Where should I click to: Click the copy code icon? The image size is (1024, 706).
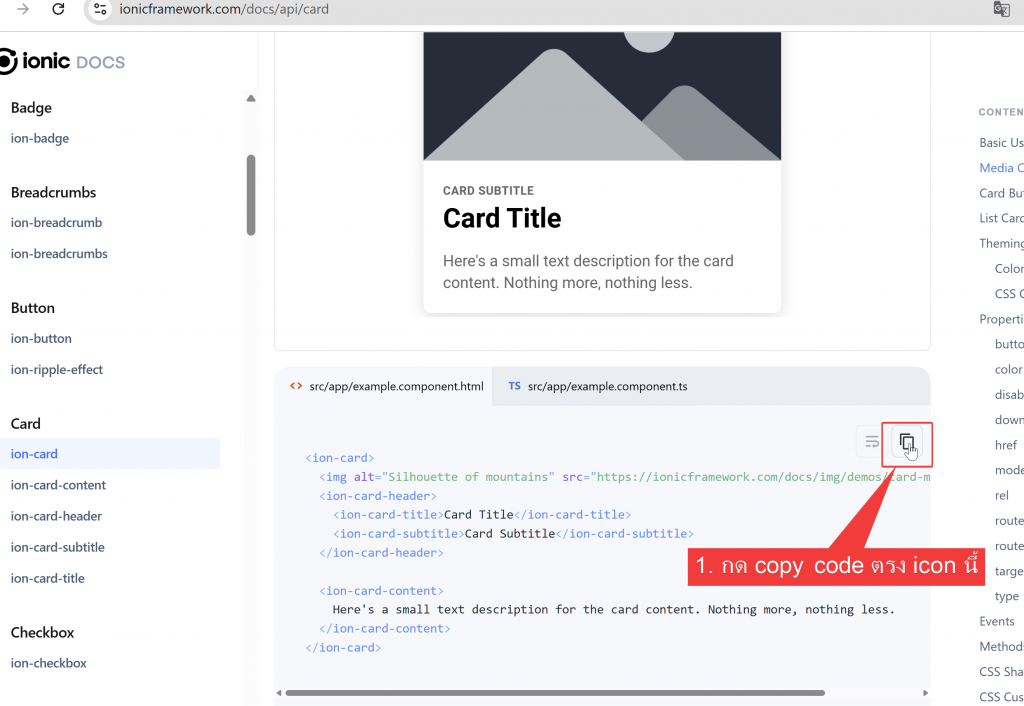tap(906, 442)
